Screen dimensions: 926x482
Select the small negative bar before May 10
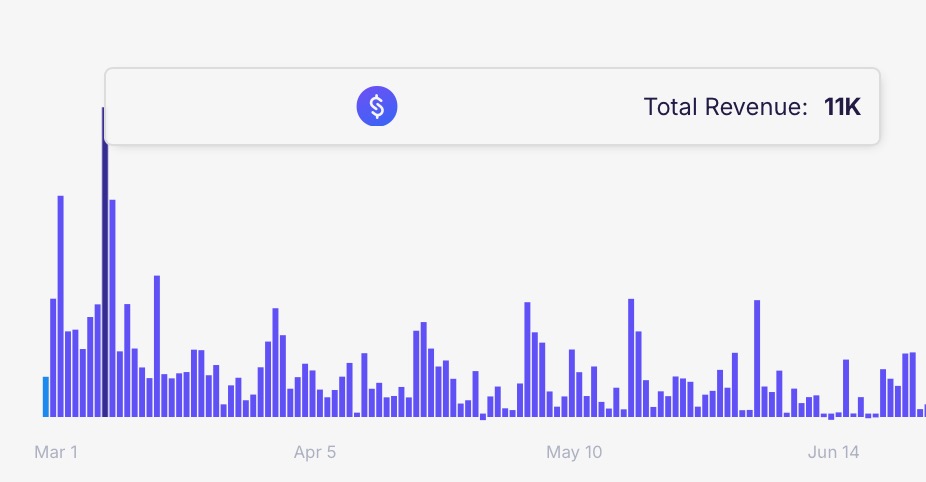(x=483, y=417)
